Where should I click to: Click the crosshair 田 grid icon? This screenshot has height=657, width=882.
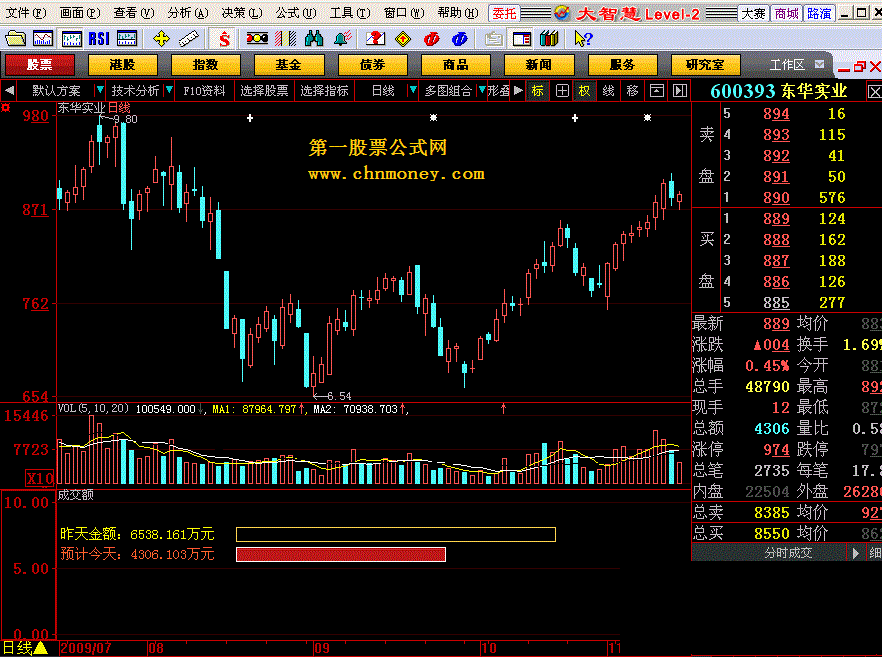tap(562, 91)
